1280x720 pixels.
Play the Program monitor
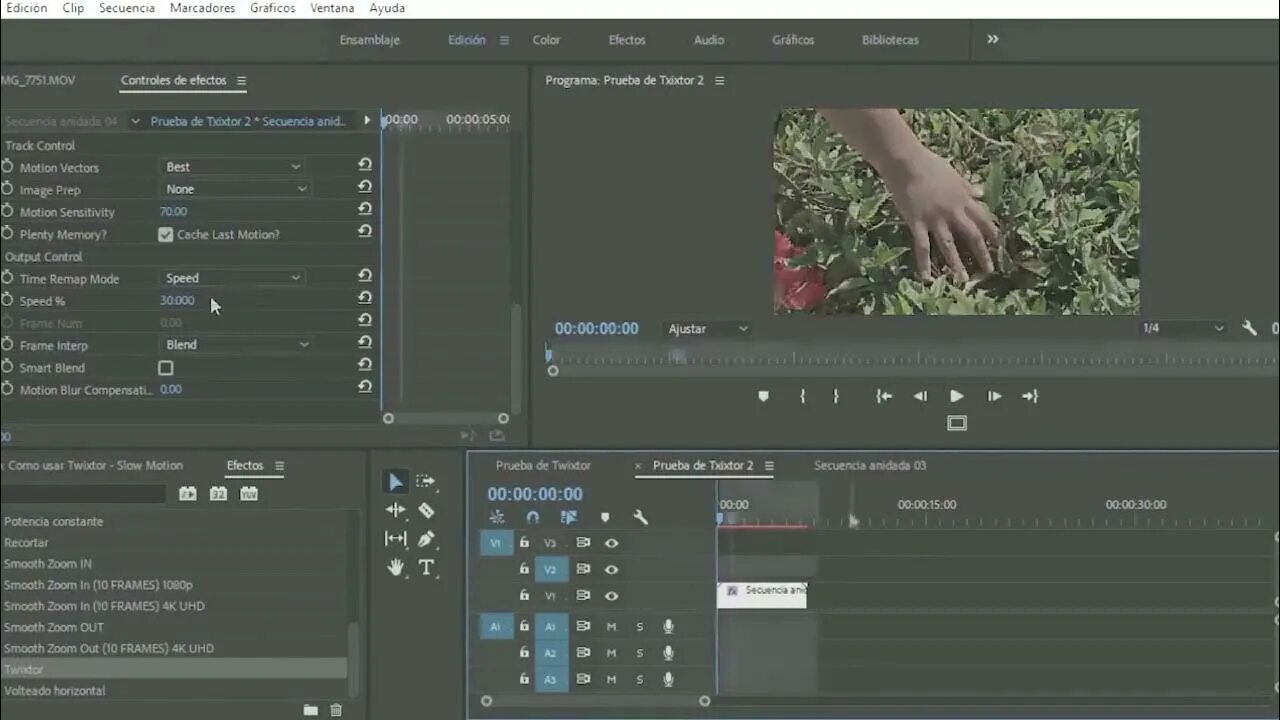click(x=956, y=396)
